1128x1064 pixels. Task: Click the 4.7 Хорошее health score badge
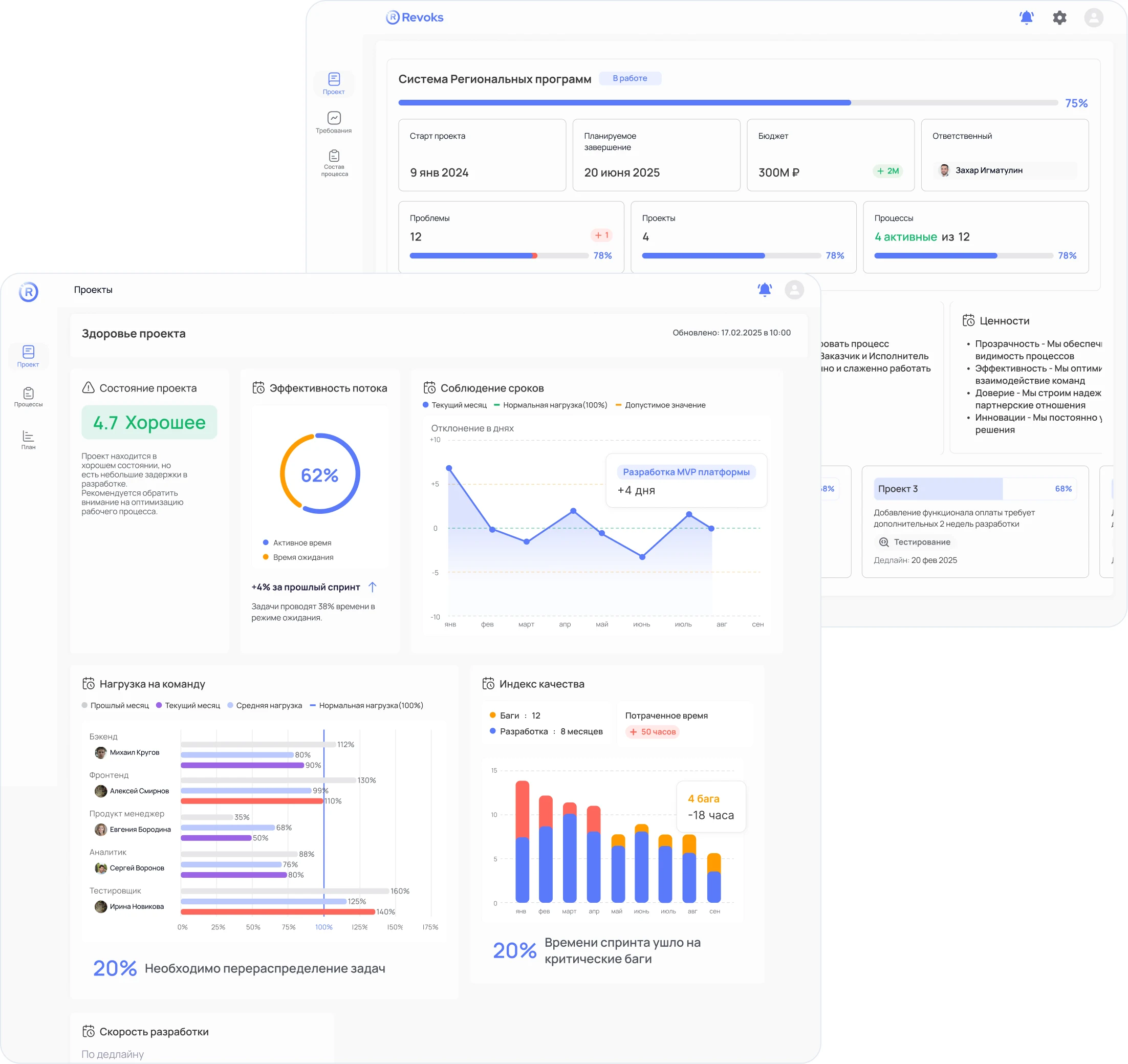click(x=149, y=422)
